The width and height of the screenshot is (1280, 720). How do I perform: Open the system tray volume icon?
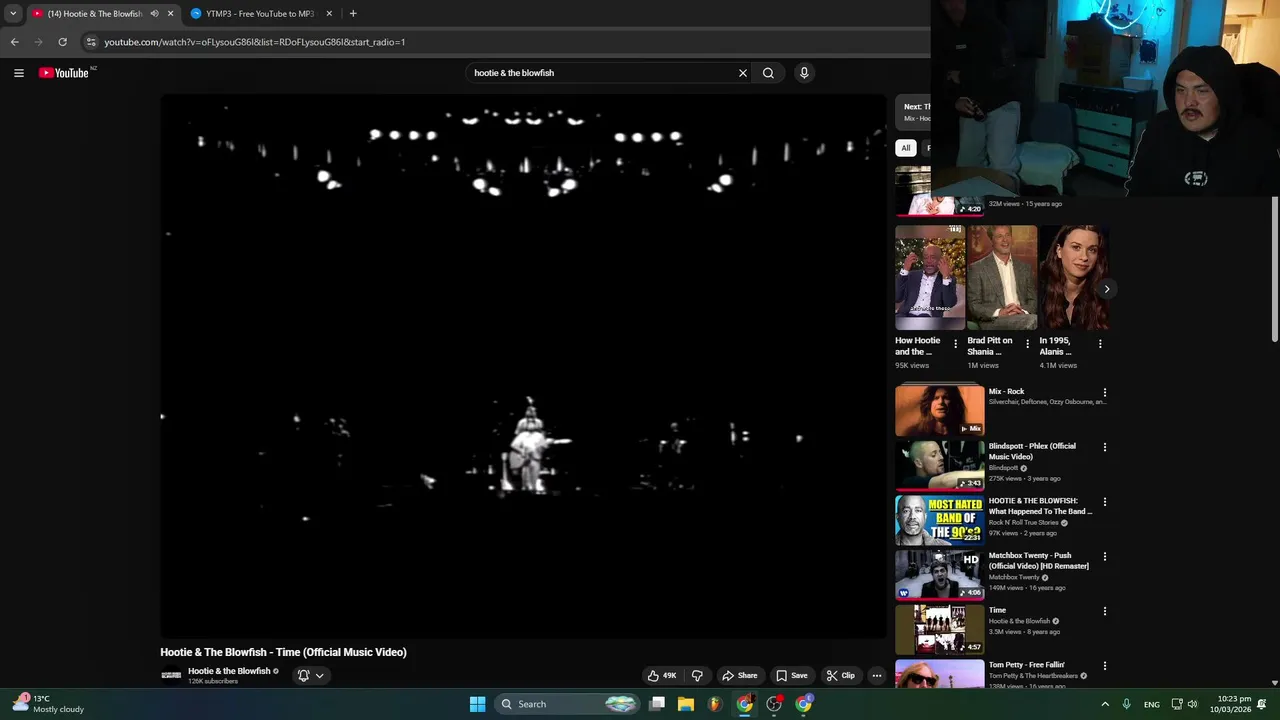[x=1192, y=704]
